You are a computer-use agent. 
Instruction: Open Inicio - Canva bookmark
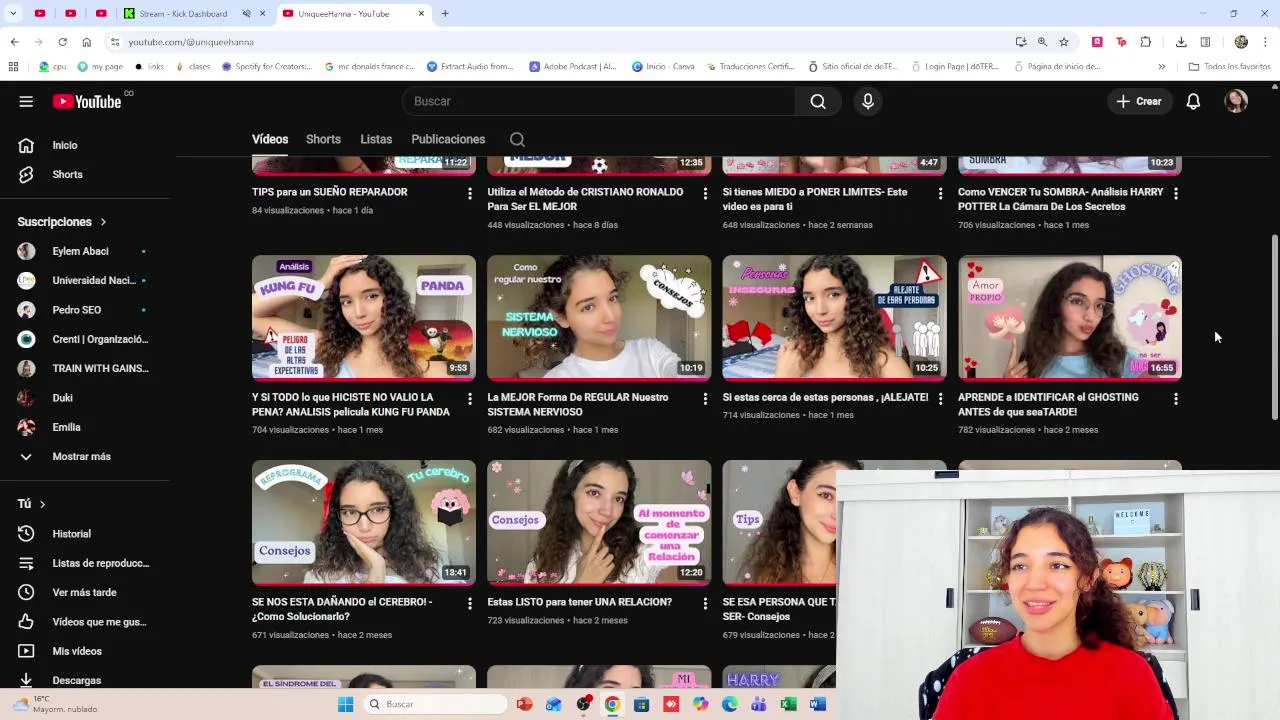coord(662,67)
